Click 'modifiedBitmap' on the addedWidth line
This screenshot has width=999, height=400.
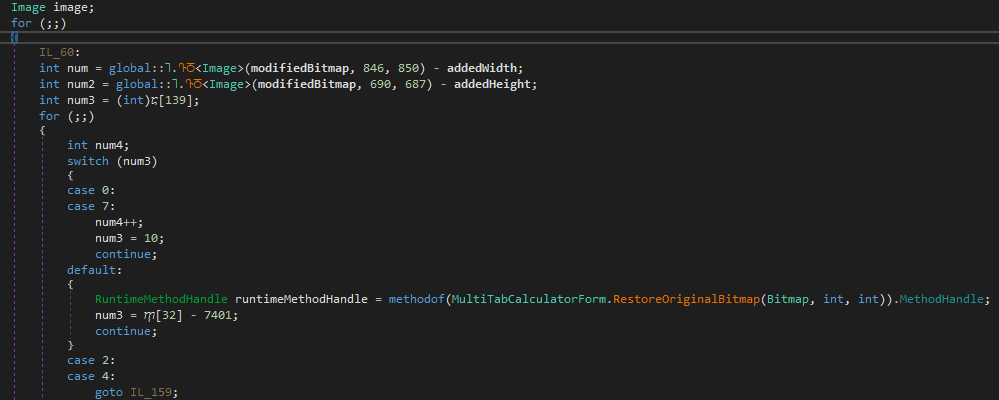point(300,68)
